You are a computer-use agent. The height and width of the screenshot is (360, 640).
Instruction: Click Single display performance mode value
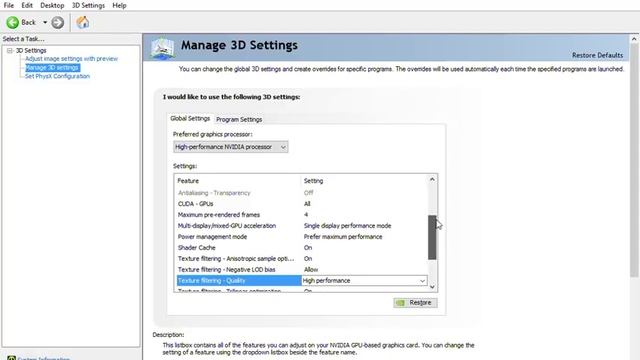coord(347,226)
